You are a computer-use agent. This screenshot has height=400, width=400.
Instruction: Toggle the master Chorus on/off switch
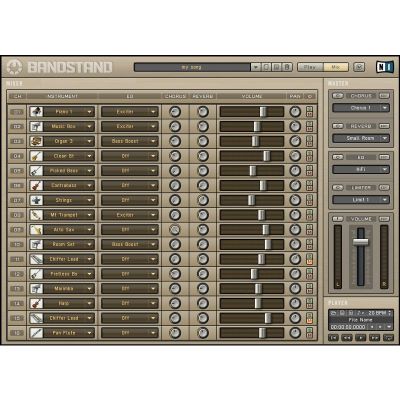click(338, 96)
